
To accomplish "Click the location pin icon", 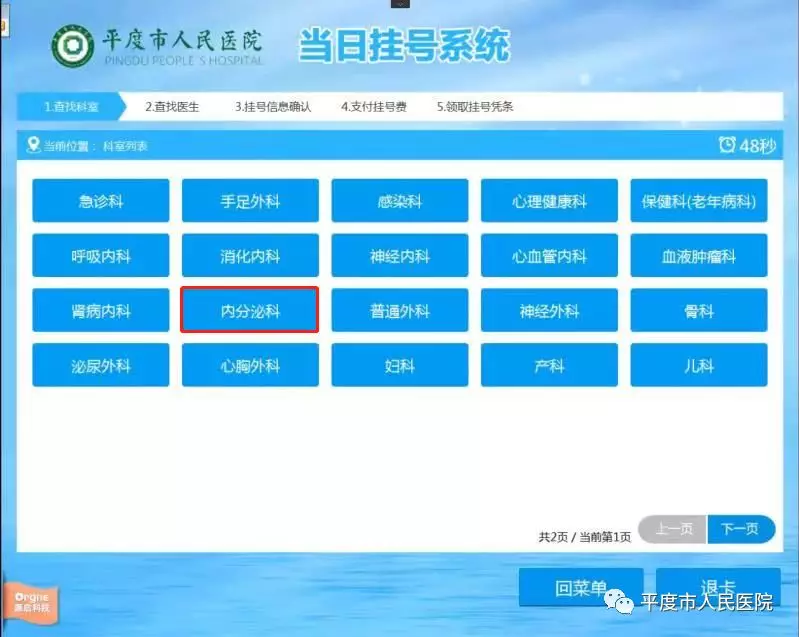I will tap(33, 146).
